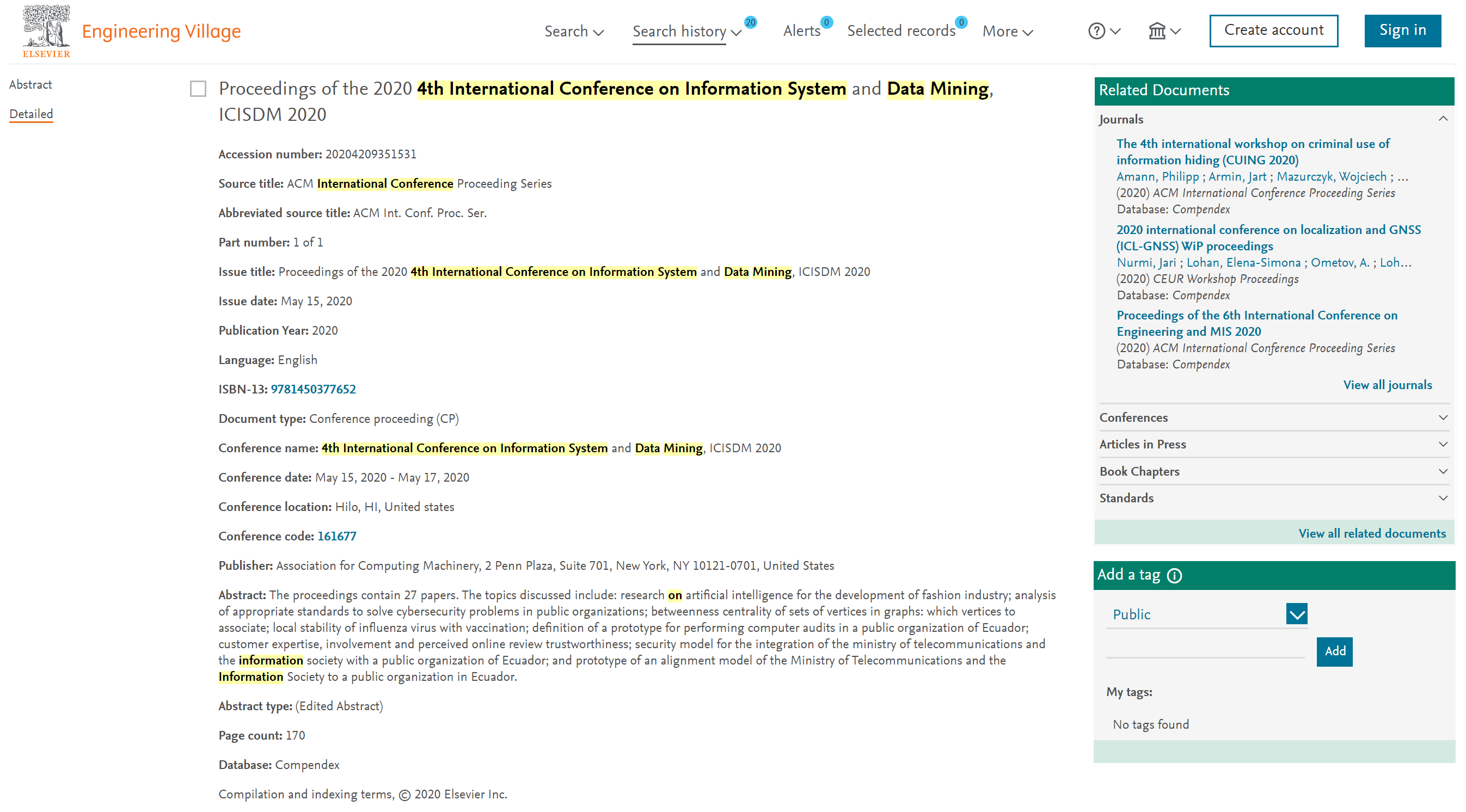Viewport: 1466px width, 812px height.
Task: Click the Add a tag info icon
Action: click(x=1174, y=576)
